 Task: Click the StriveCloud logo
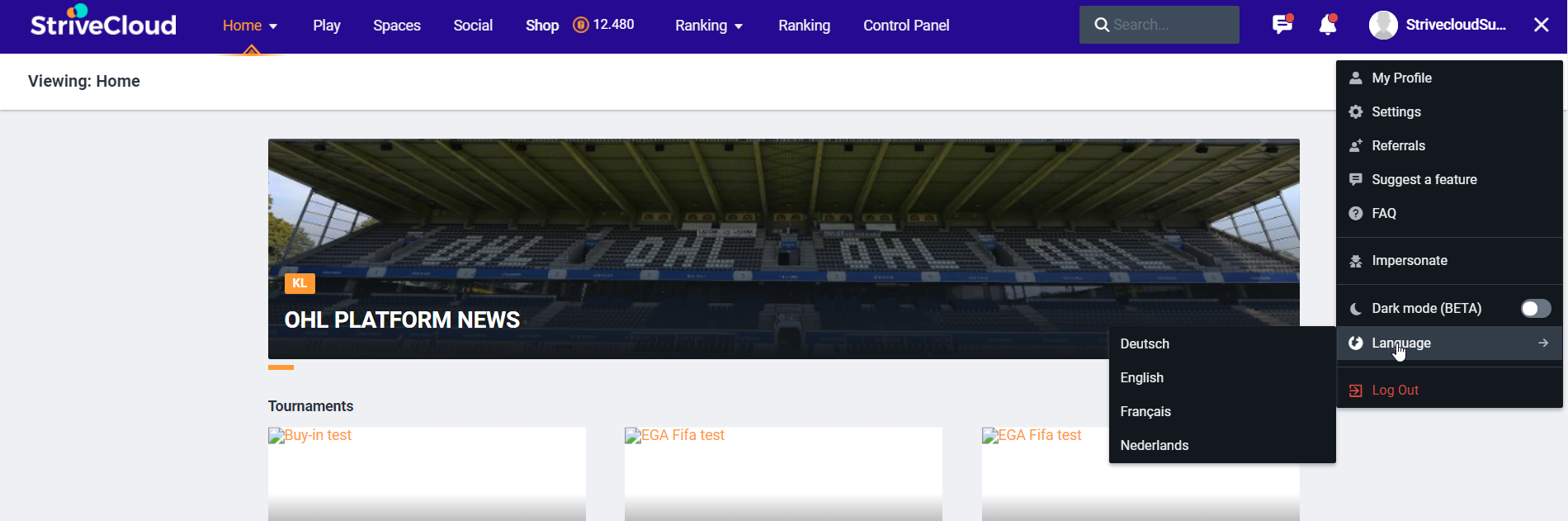coord(103,22)
